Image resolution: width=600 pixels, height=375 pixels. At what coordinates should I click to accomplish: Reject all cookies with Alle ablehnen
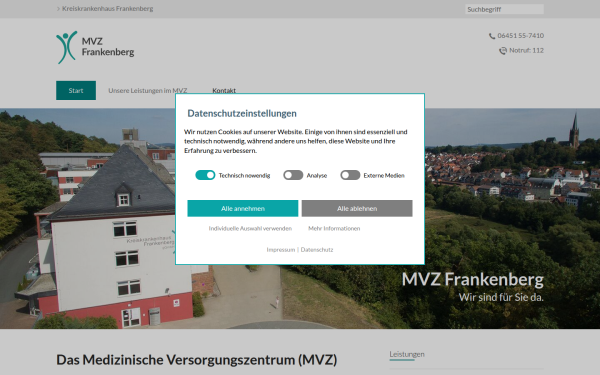point(357,208)
